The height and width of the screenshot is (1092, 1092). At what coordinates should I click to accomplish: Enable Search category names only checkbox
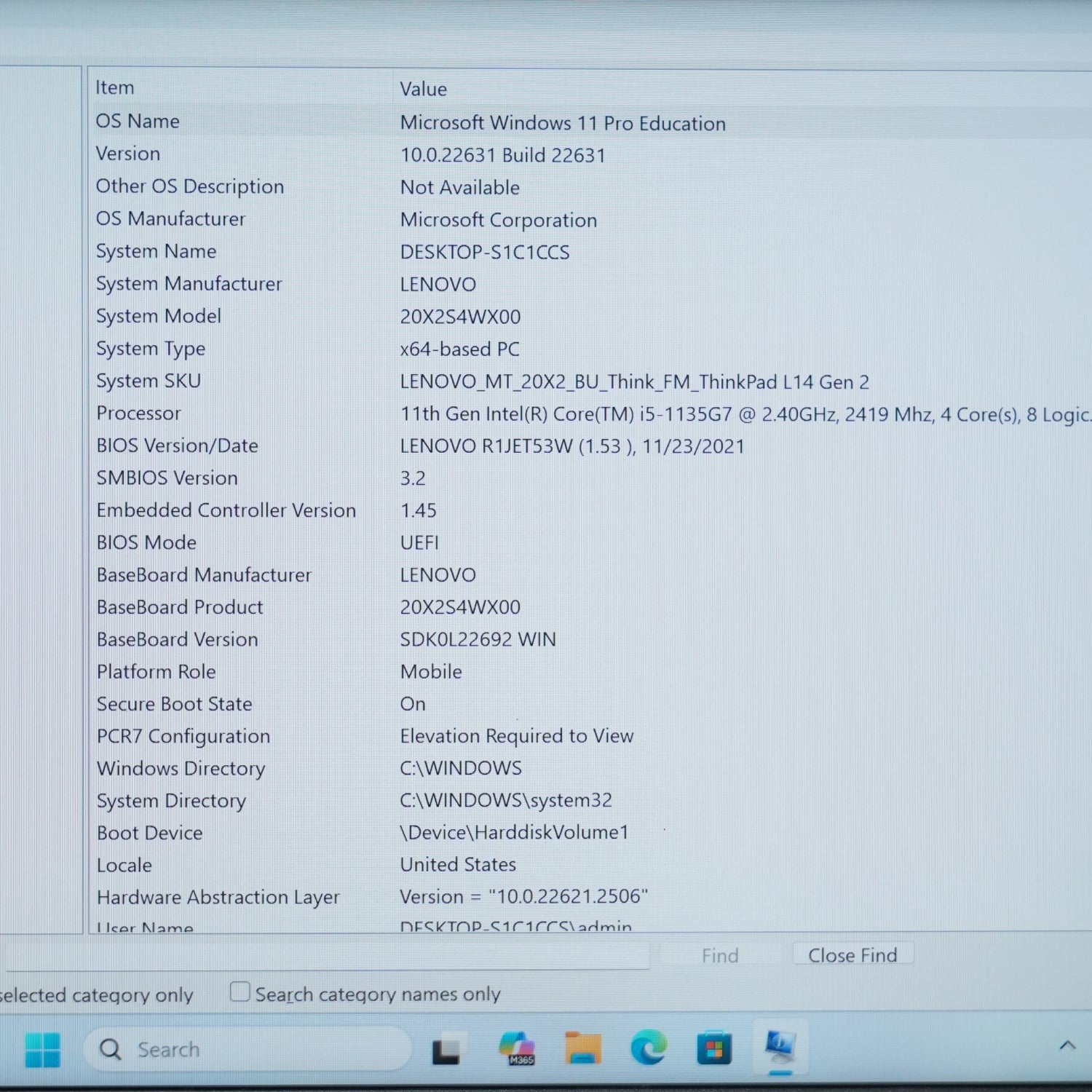click(240, 992)
